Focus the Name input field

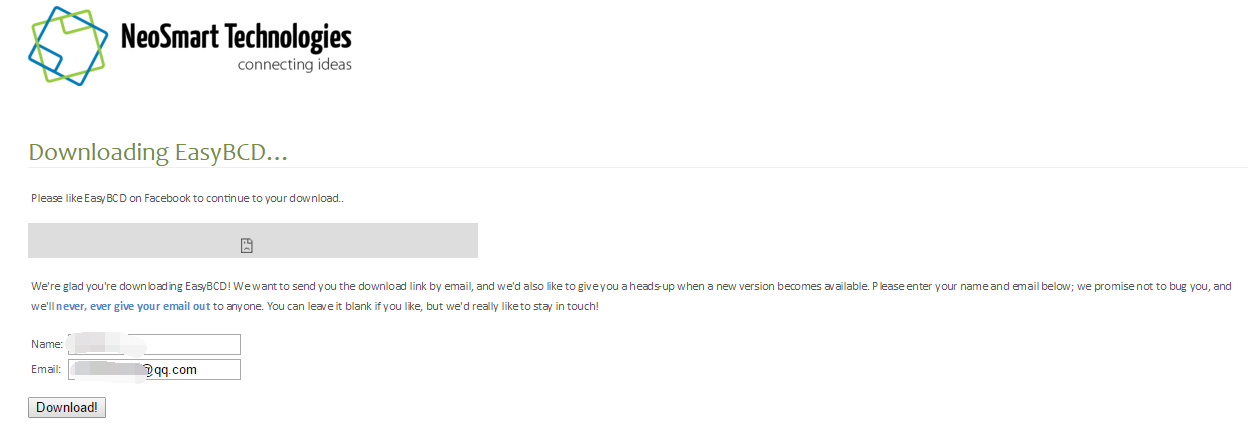point(153,345)
